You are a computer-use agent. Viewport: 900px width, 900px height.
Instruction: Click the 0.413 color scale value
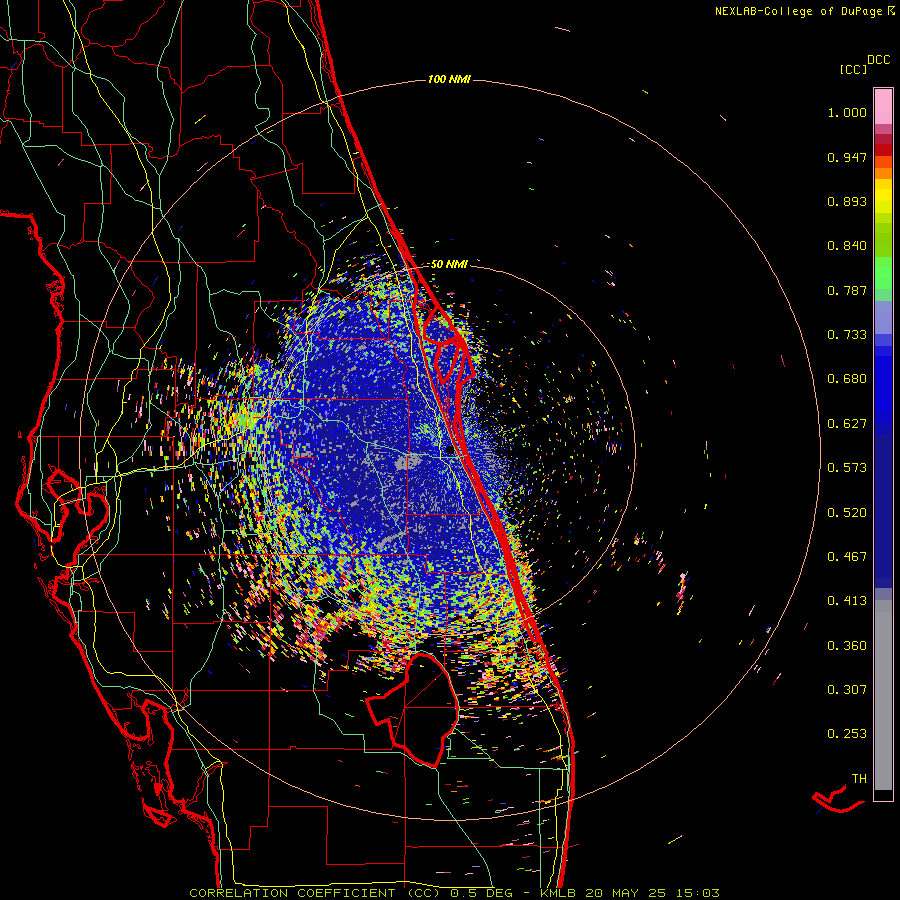847,601
